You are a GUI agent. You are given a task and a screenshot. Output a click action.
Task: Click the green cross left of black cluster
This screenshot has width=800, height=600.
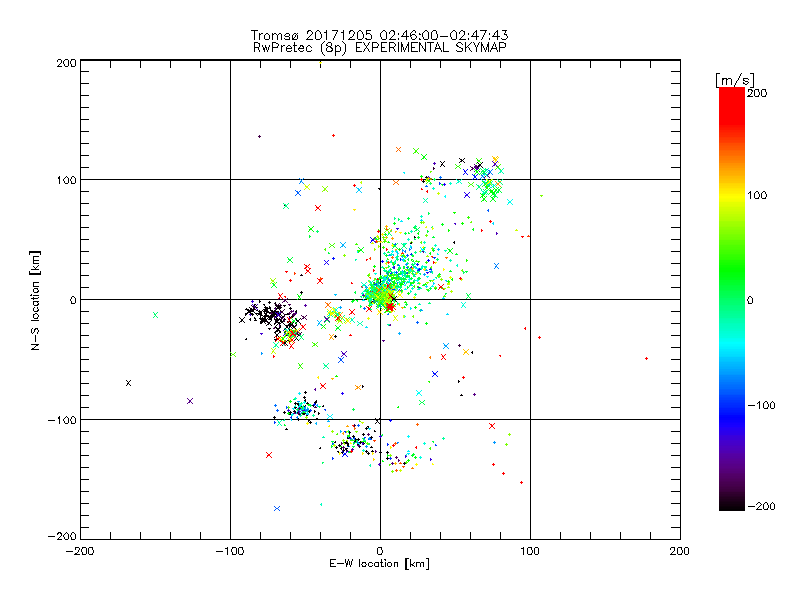[156, 315]
